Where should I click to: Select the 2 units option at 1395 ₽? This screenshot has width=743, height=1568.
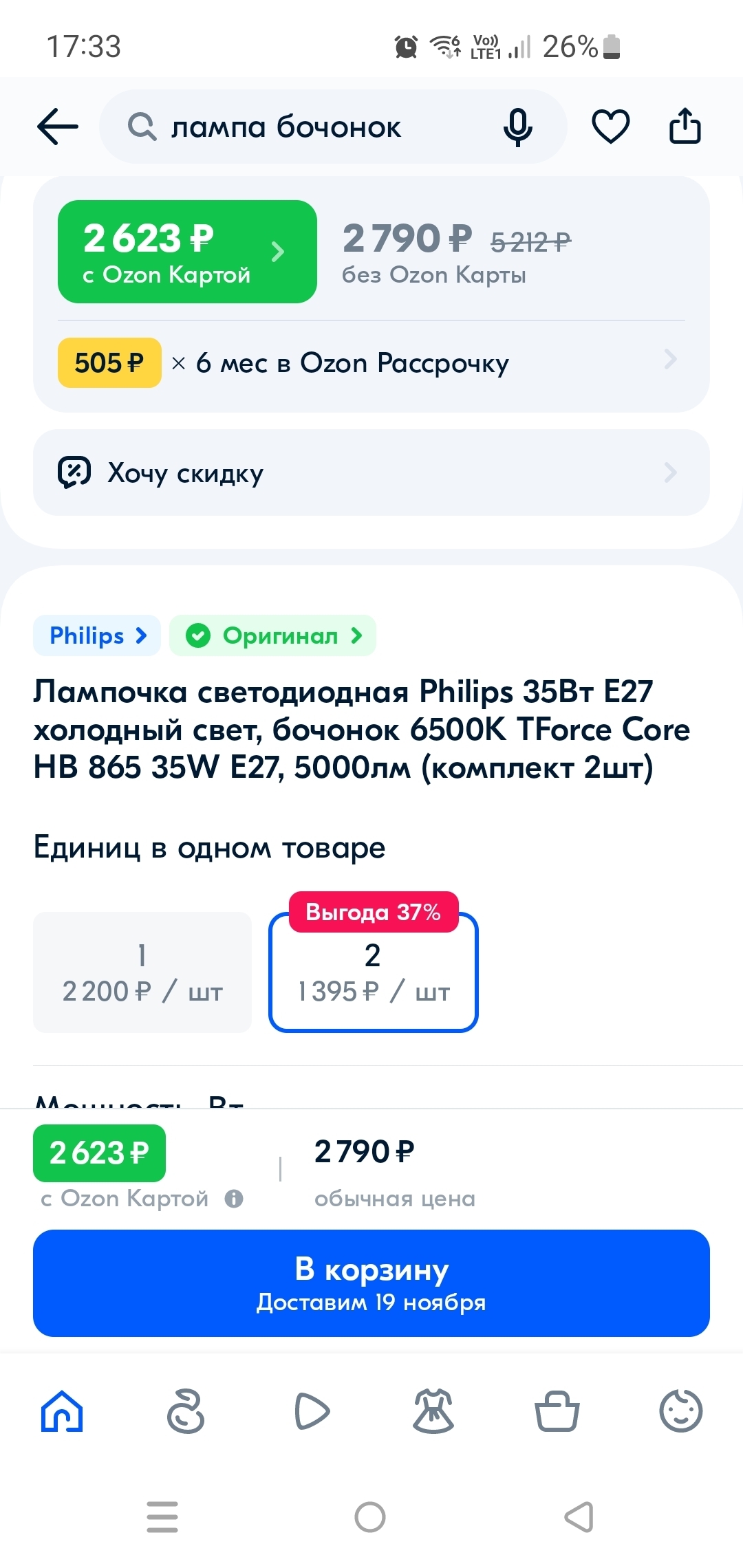tap(373, 974)
